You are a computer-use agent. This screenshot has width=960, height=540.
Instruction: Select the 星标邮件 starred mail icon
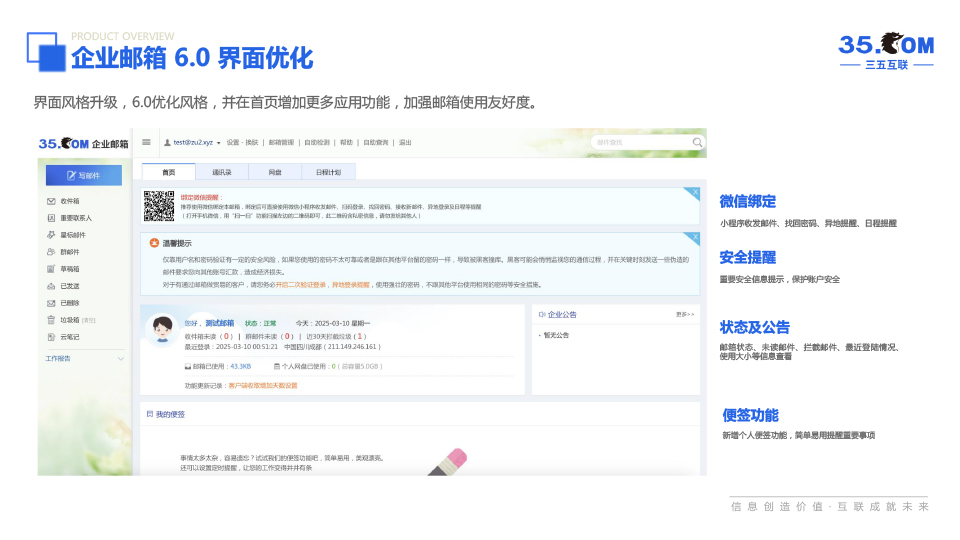tap(51, 235)
